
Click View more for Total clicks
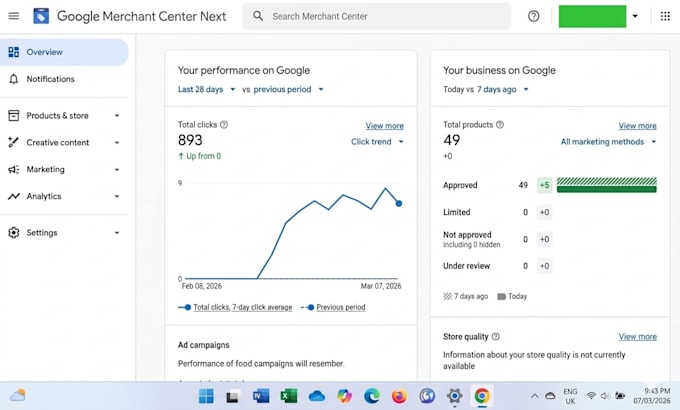click(384, 125)
